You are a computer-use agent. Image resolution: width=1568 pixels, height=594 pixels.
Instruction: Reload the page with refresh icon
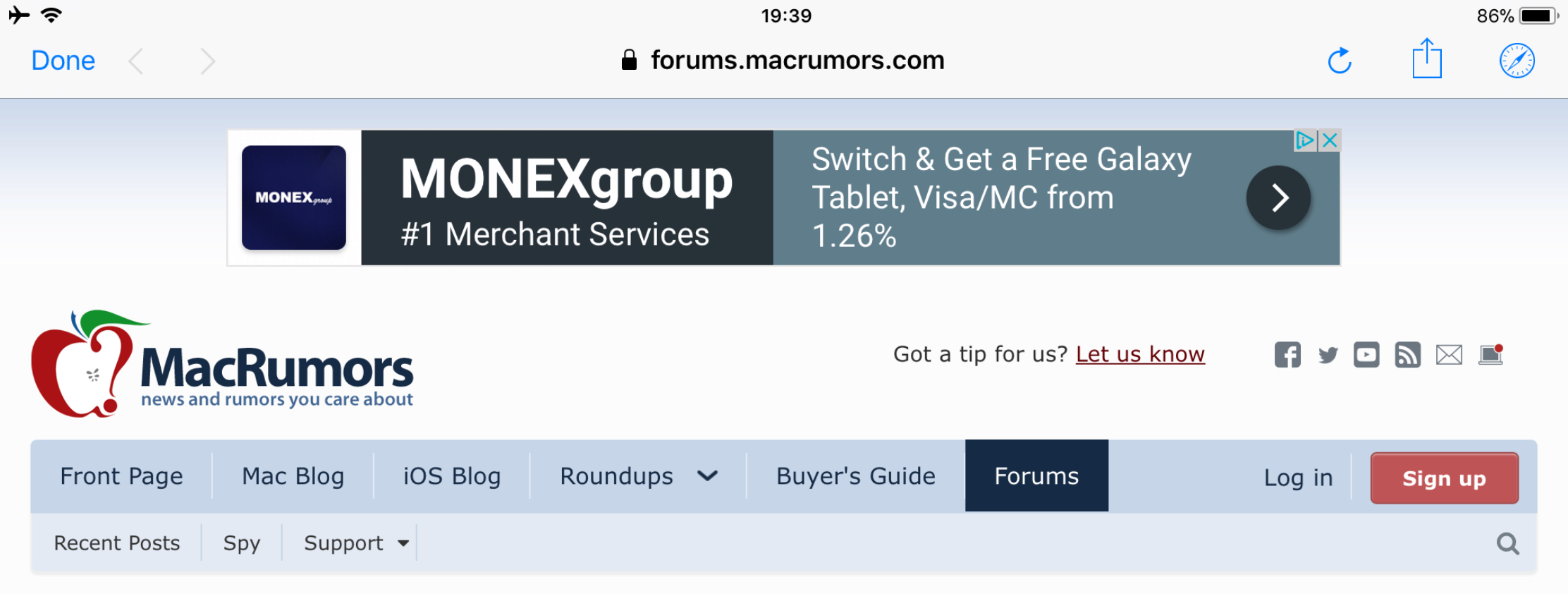[x=1340, y=61]
